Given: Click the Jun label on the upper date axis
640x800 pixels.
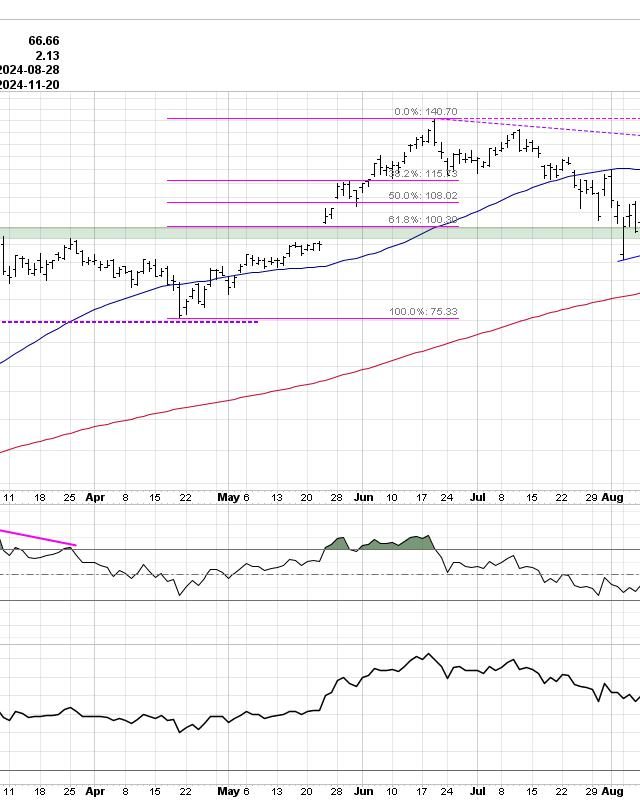Looking at the screenshot, I should pos(364,496).
